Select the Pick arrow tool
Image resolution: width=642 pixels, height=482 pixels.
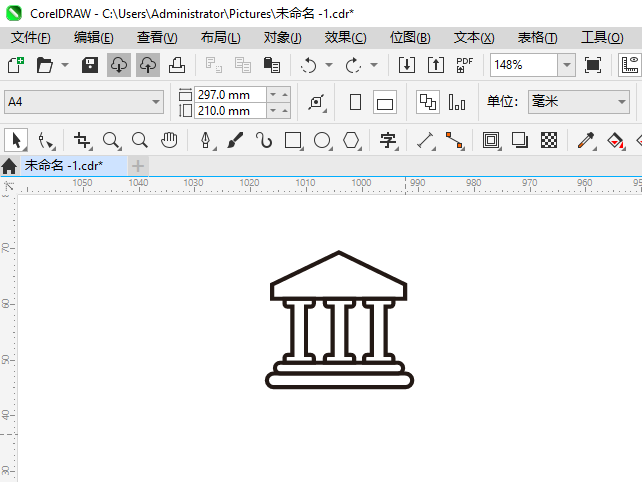(x=16, y=140)
